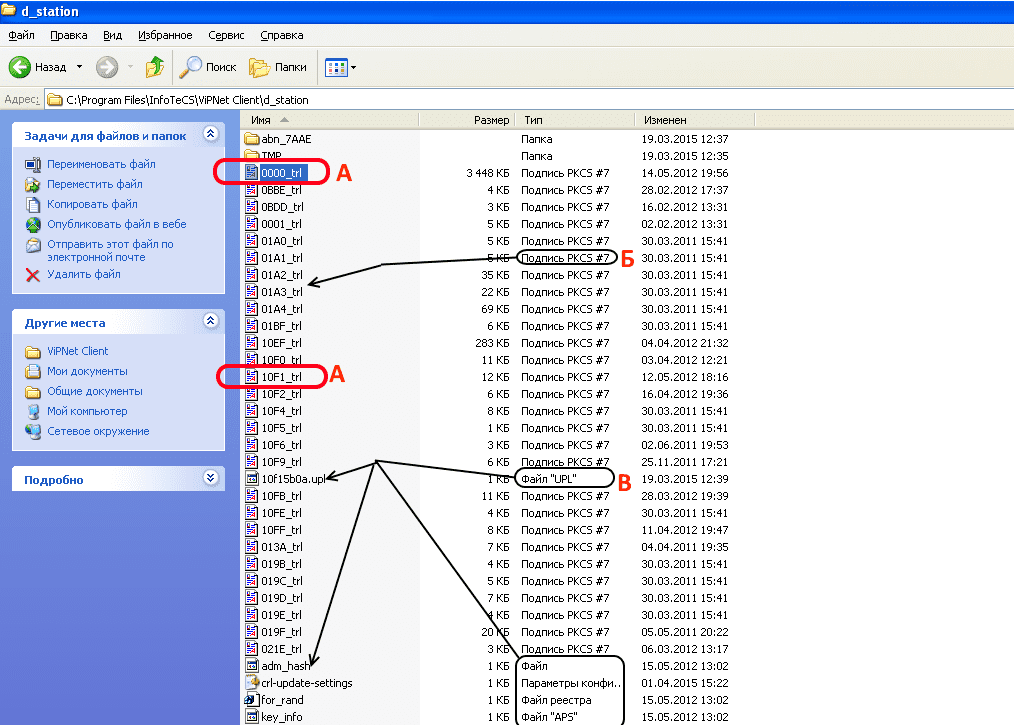Collapse the 'Задачи для файлов и папок' panel
Screen dimensions: 1014x725
(x=210, y=134)
